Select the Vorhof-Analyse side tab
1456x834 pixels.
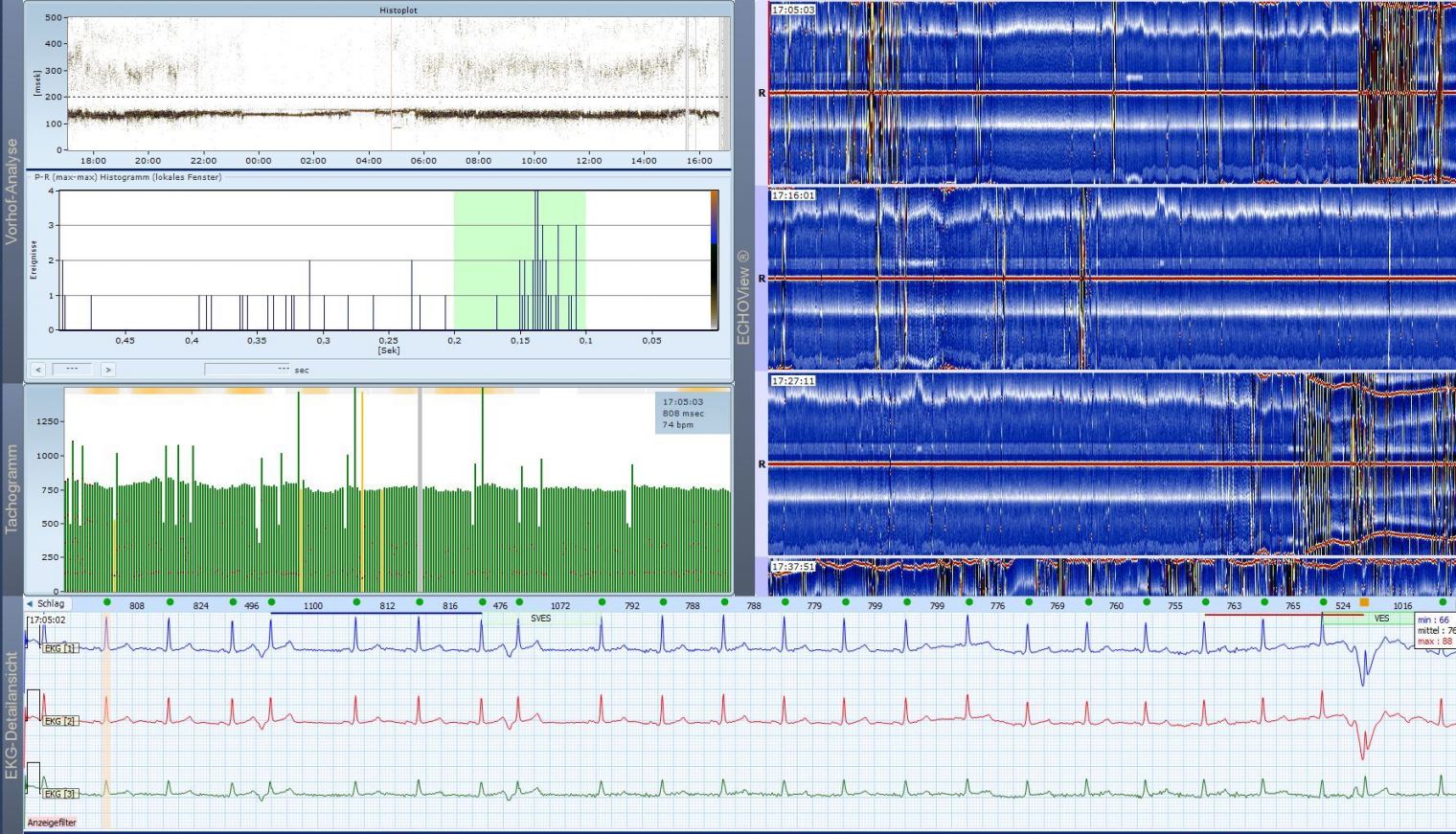(11, 192)
